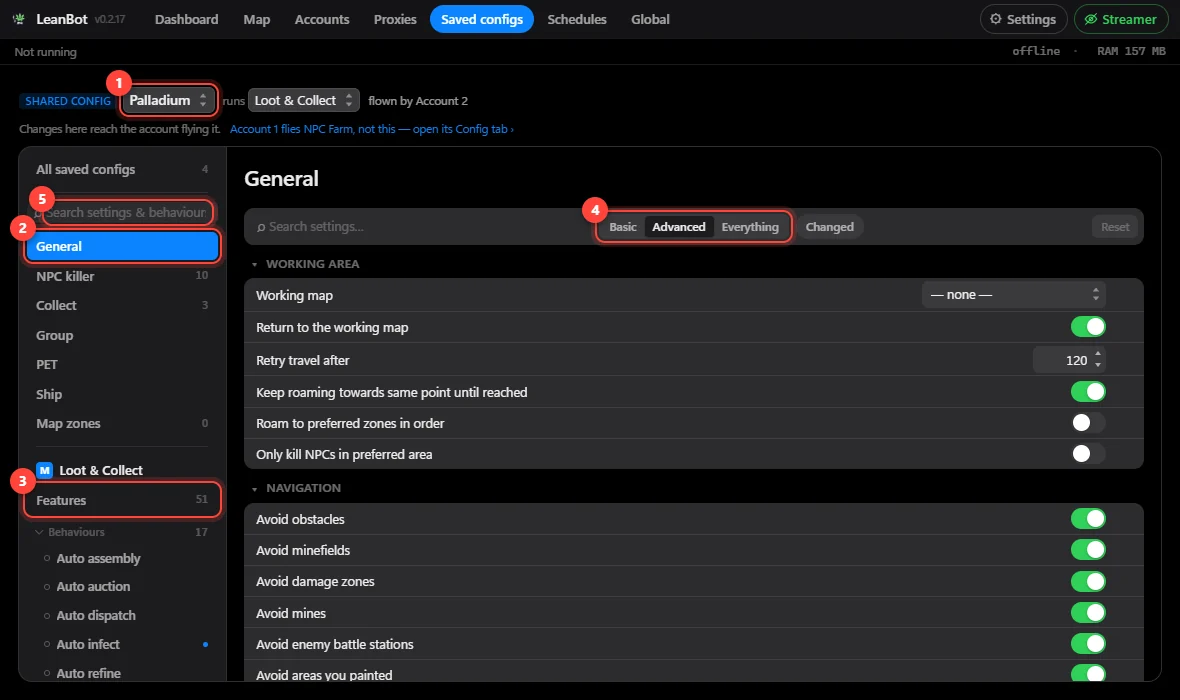Disable Avoid obstacles toggle
The height and width of the screenshot is (700, 1180).
(1088, 519)
